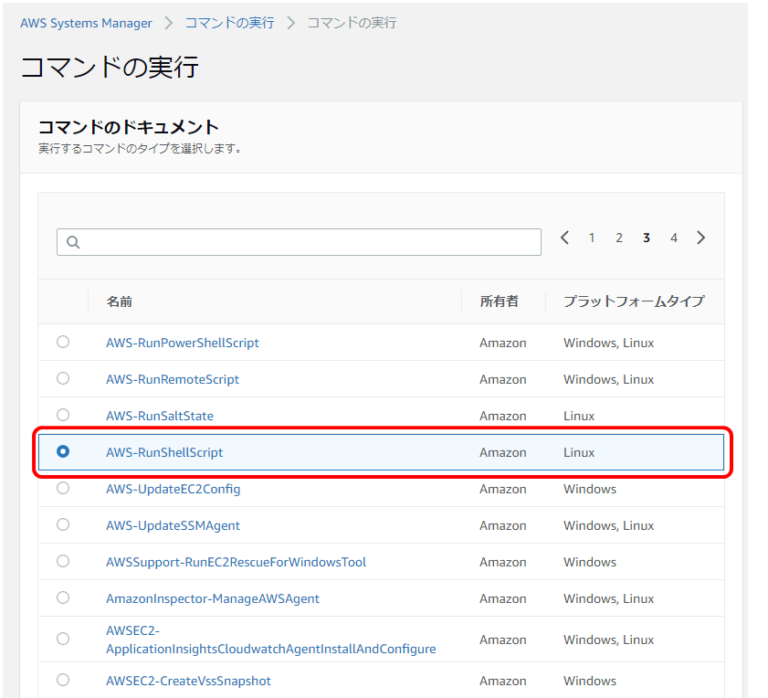
Task: Open AWS-UpdateEC2Config document link
Action: click(173, 489)
